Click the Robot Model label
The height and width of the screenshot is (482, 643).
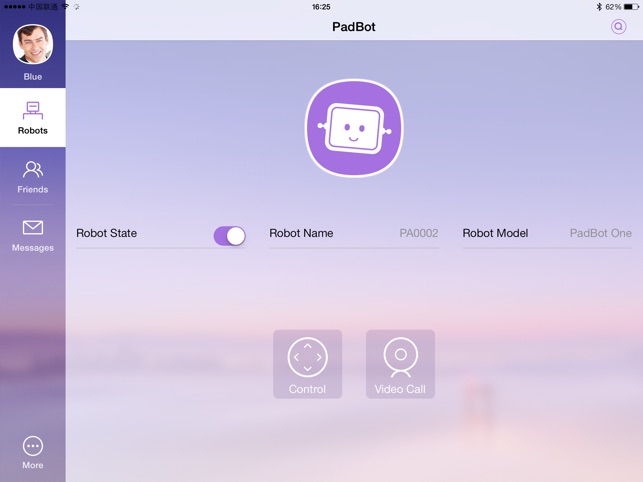(495, 233)
